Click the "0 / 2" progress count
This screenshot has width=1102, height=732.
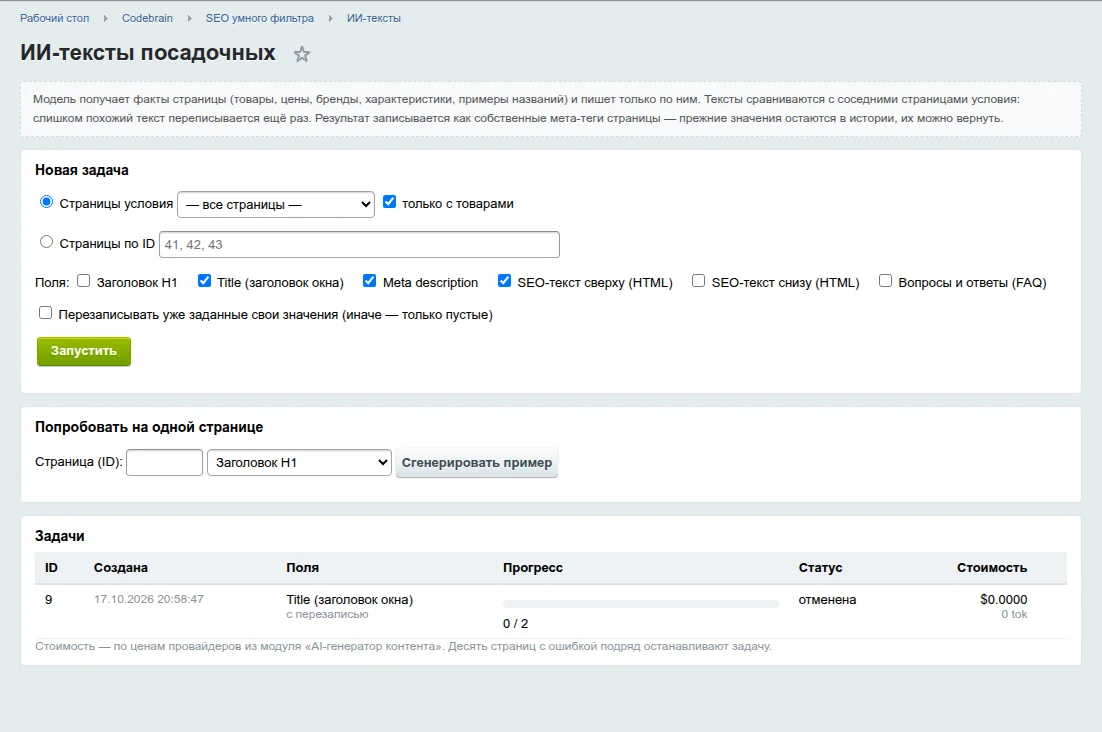click(516, 624)
